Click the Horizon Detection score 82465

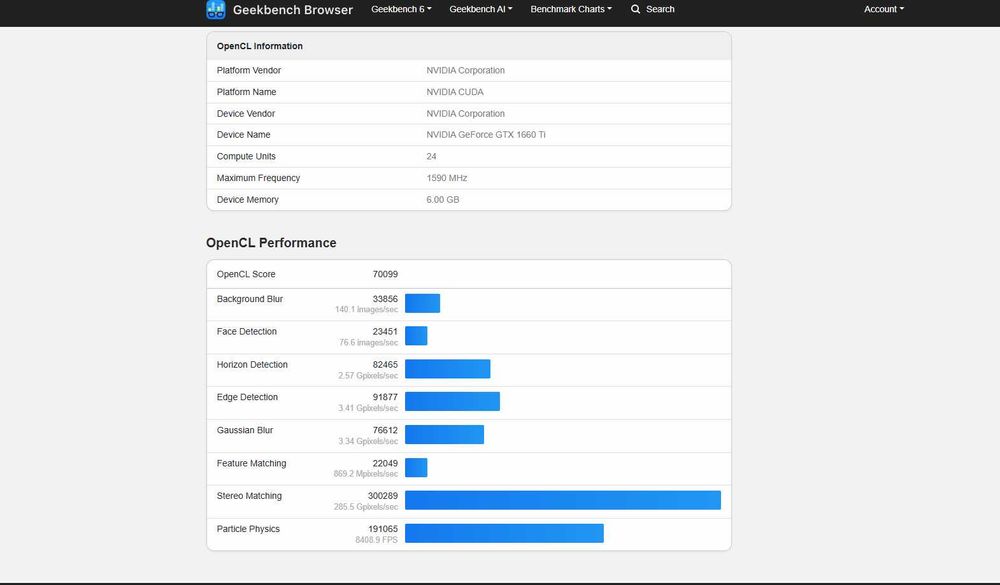tap(385, 365)
